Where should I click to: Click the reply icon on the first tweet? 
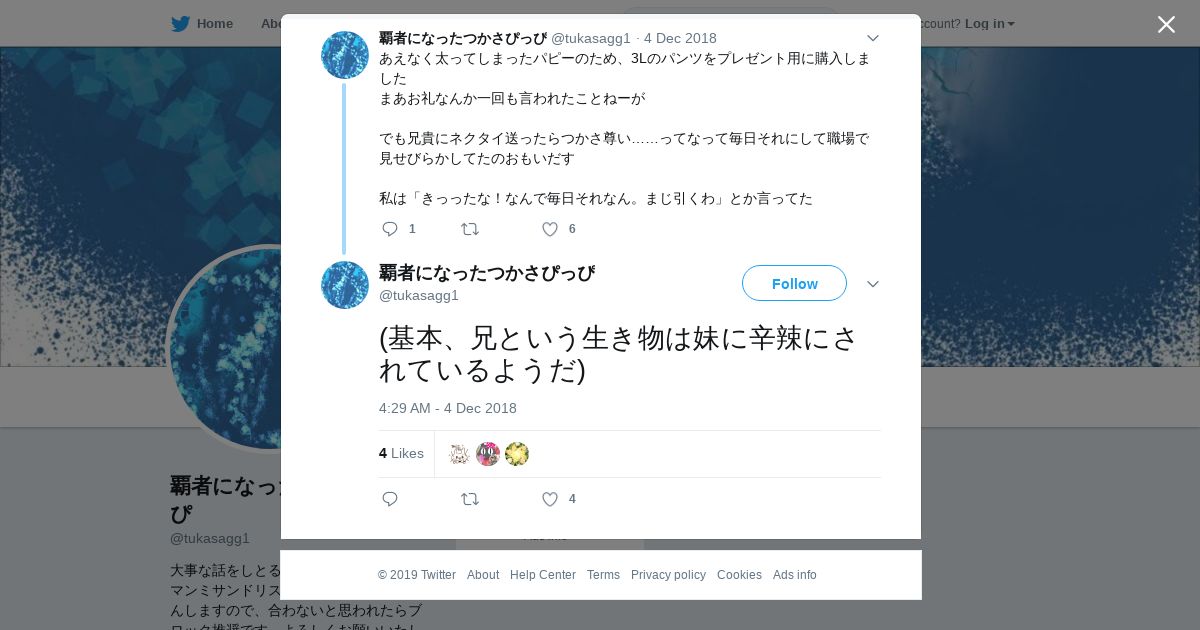pyautogui.click(x=390, y=229)
